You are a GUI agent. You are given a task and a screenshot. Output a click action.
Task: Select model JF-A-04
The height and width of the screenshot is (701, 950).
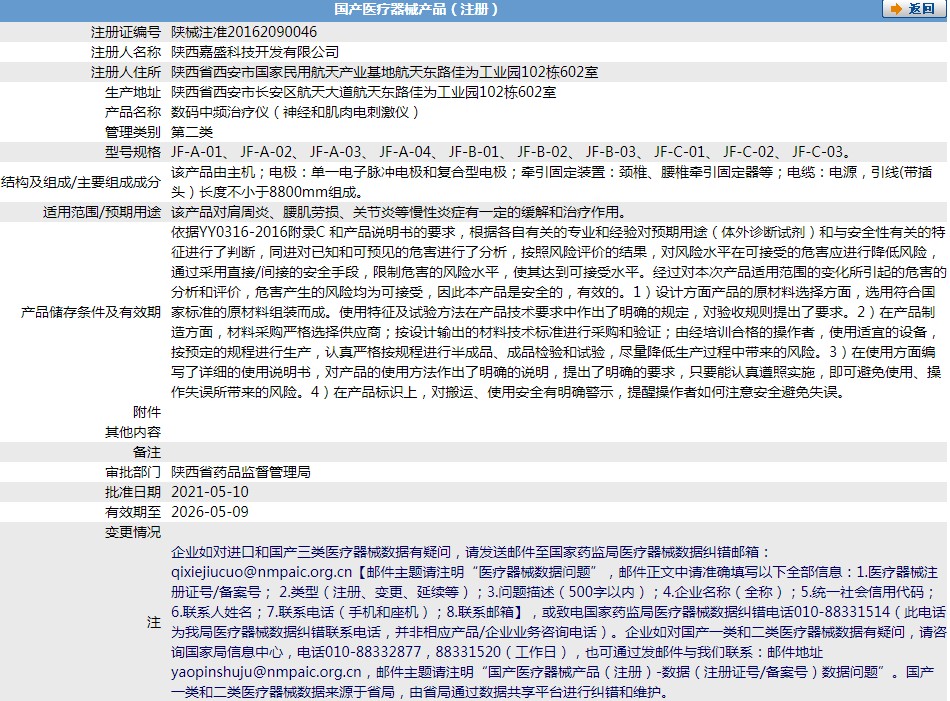[x=405, y=152]
